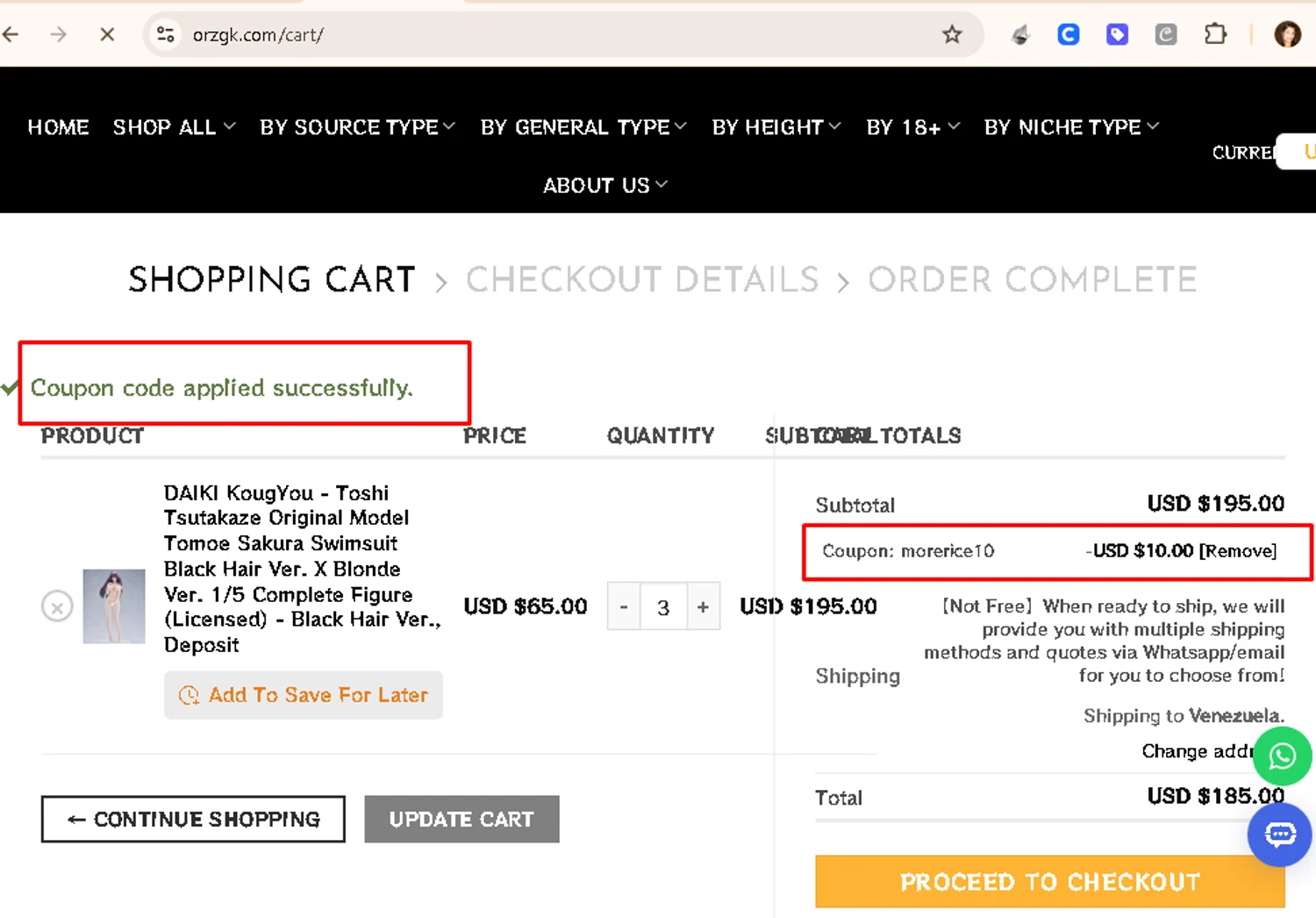
Task: Click the Change address link
Action: click(1199, 751)
